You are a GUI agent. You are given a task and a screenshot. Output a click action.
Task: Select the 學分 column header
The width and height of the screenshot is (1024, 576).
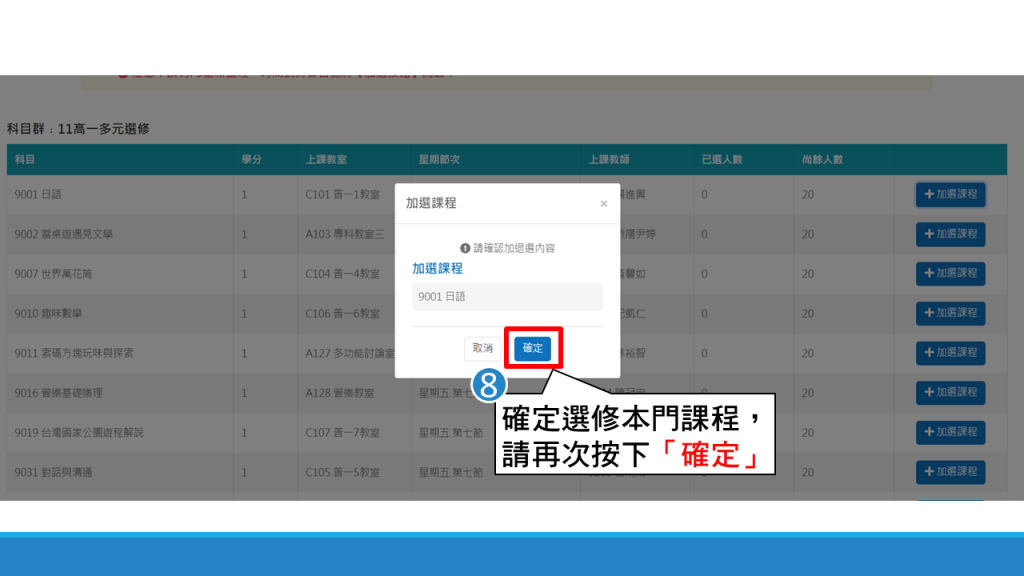tap(251, 160)
